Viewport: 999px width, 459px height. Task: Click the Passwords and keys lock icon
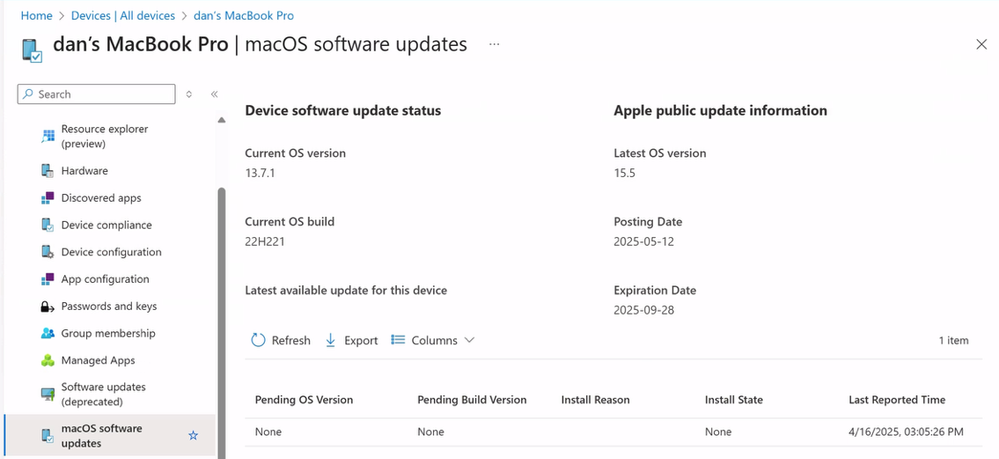pos(48,307)
